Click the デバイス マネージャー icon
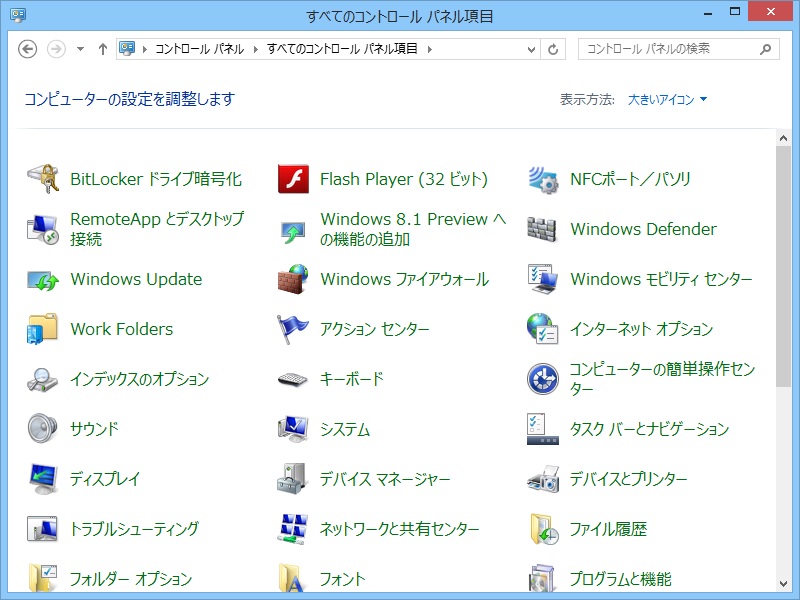Image resolution: width=800 pixels, height=600 pixels. coord(293,480)
